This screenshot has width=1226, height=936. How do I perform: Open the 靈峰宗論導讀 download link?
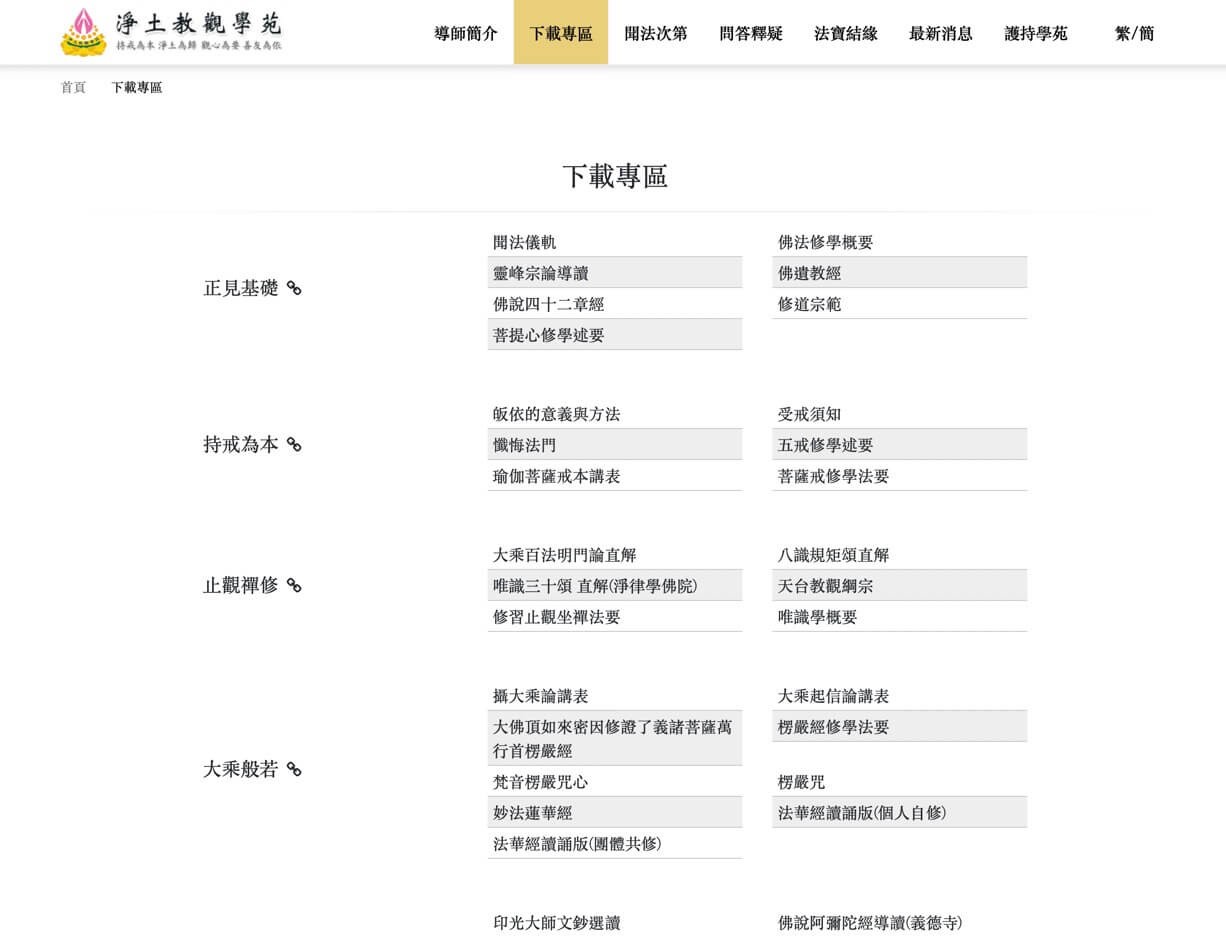(x=540, y=273)
